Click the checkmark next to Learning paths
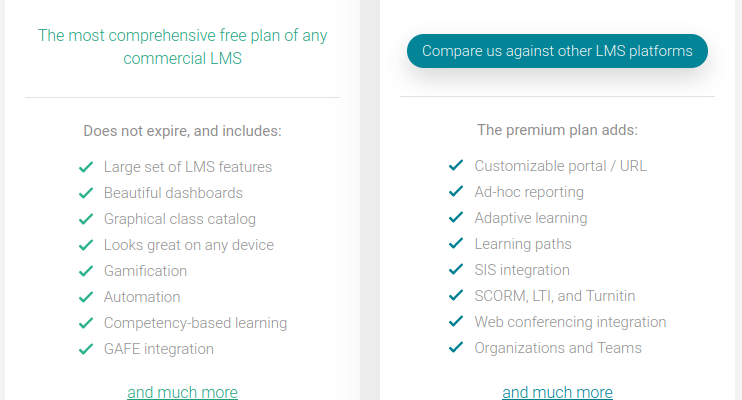Viewport: 742px width, 400px height. coord(456,243)
